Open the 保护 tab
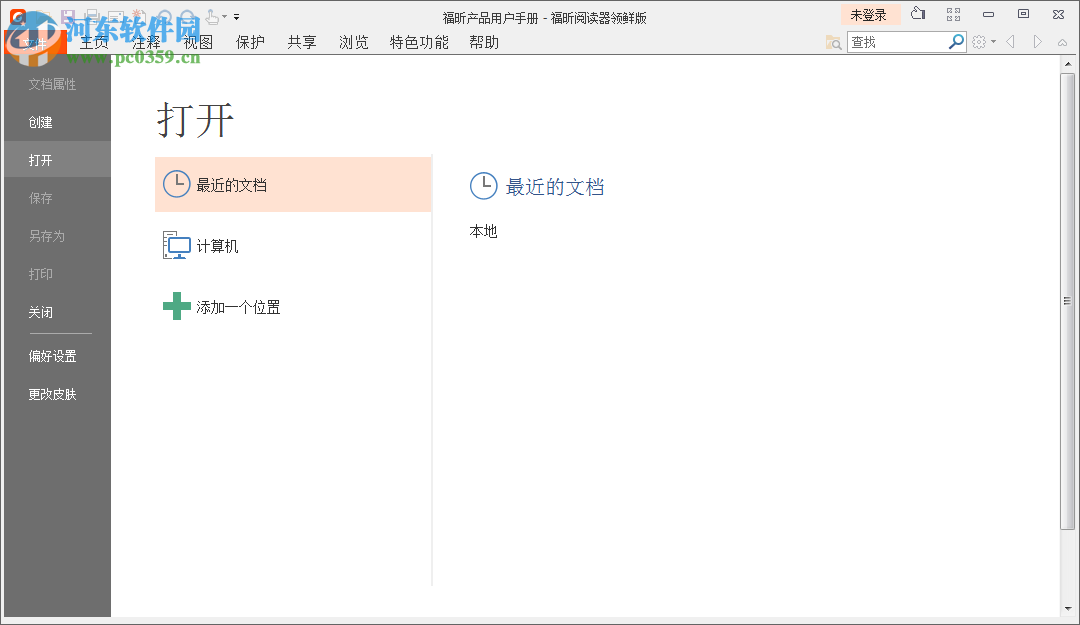 coord(250,43)
